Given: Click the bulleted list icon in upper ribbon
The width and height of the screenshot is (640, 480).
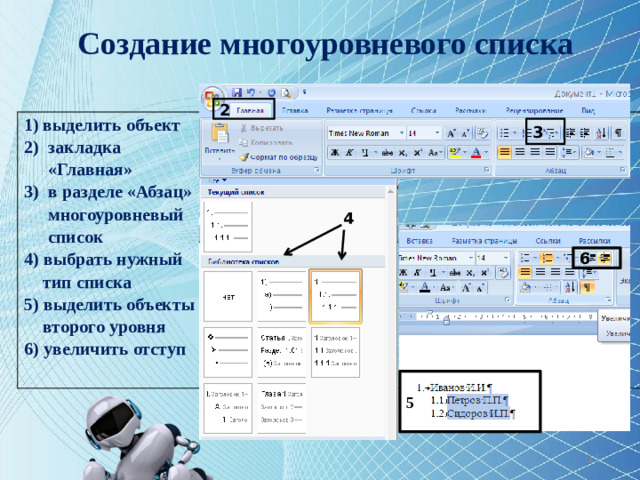Looking at the screenshot, I should pos(505,133).
